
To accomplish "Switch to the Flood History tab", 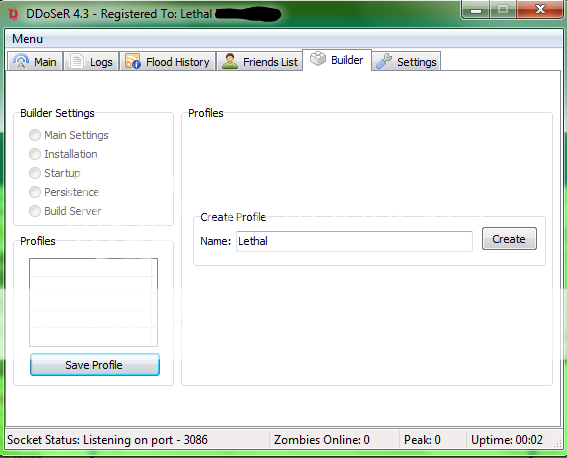I will (167, 61).
